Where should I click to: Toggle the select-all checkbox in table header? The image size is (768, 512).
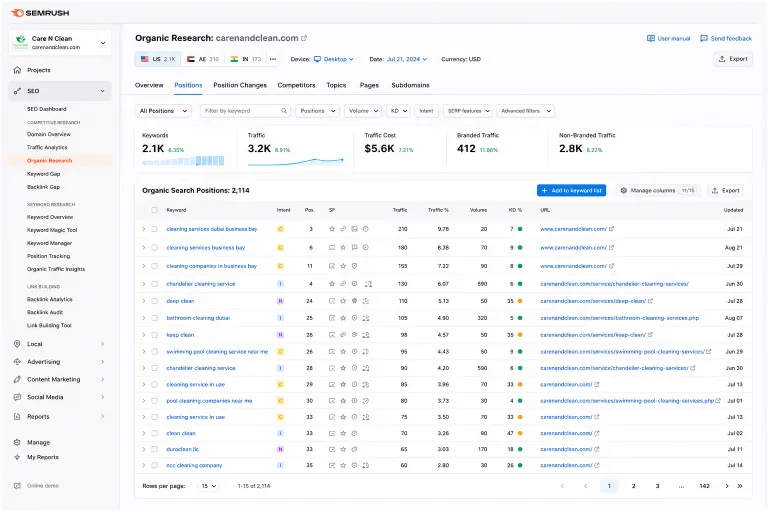[x=154, y=210]
